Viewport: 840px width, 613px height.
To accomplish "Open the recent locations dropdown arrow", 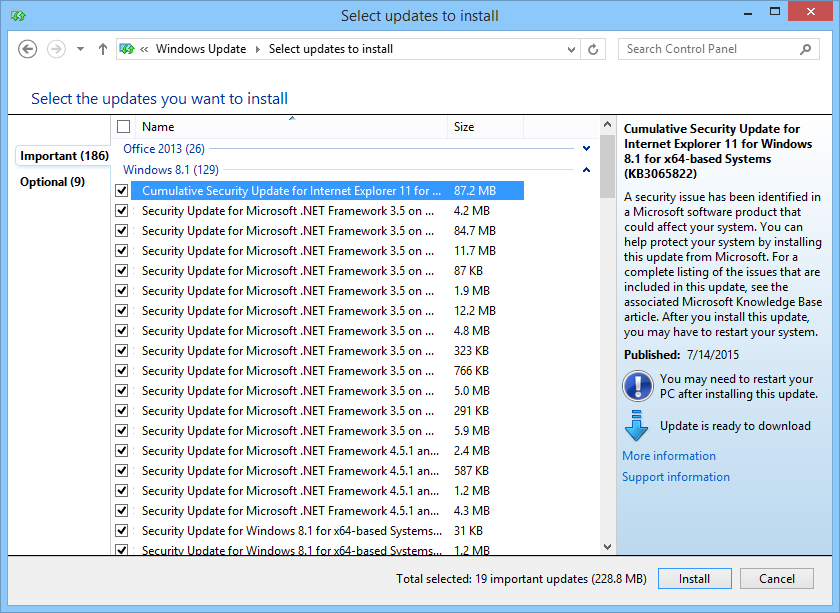I will [x=80, y=49].
